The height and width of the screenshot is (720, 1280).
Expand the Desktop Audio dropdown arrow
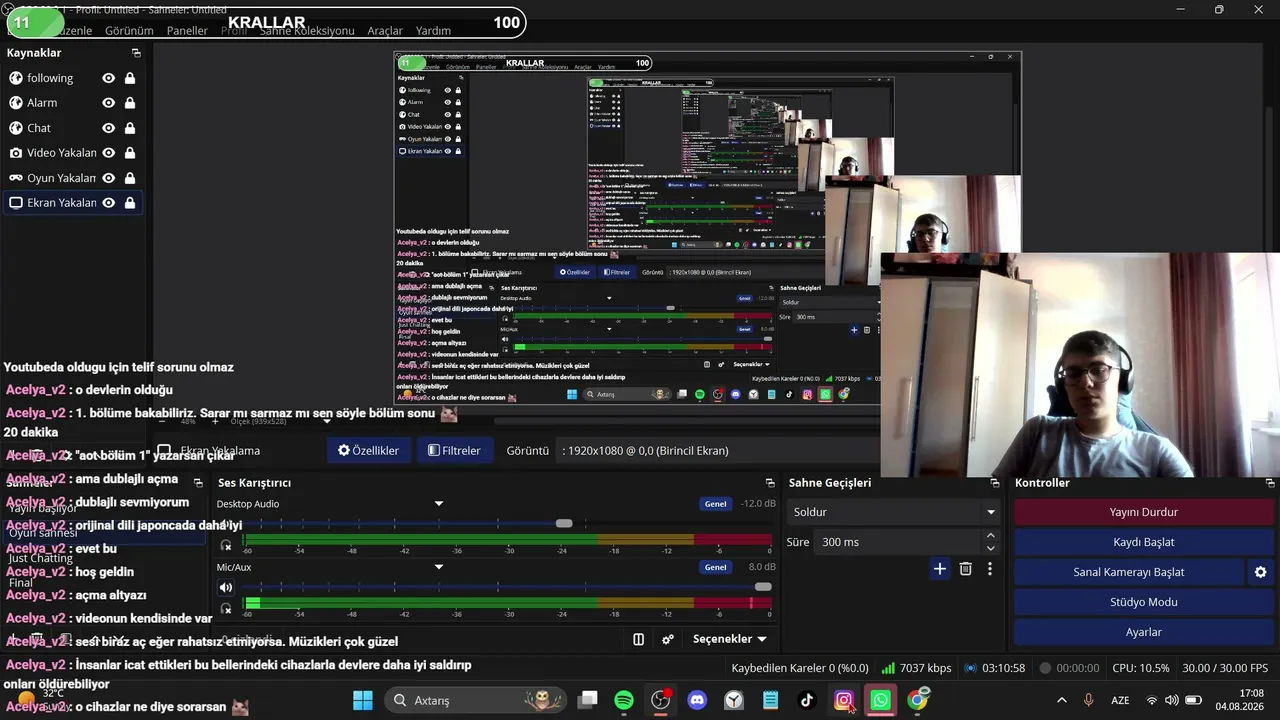point(438,504)
